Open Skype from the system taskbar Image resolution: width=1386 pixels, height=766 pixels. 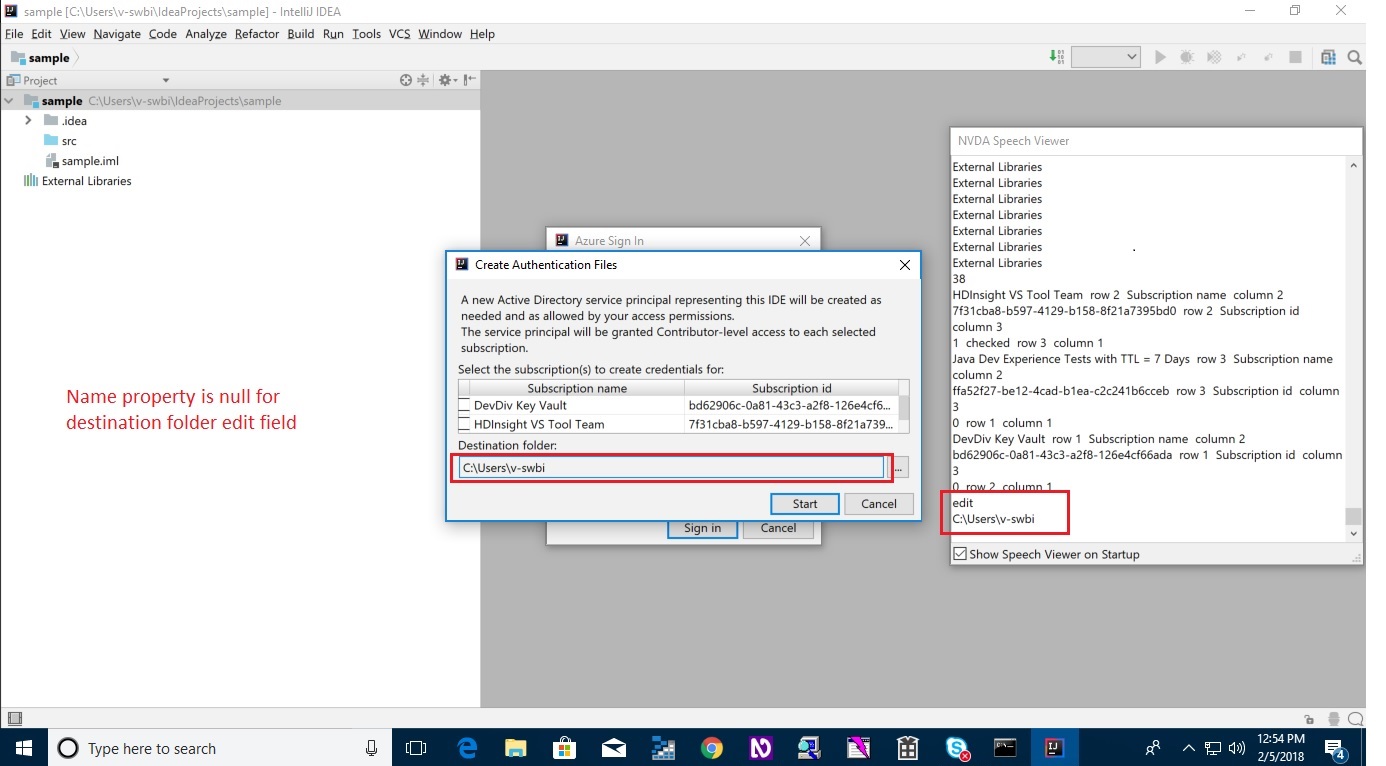pyautogui.click(x=958, y=747)
